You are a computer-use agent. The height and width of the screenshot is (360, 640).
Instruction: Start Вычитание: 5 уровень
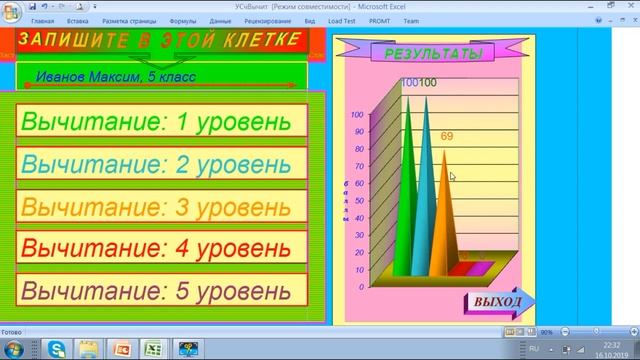pos(162,290)
